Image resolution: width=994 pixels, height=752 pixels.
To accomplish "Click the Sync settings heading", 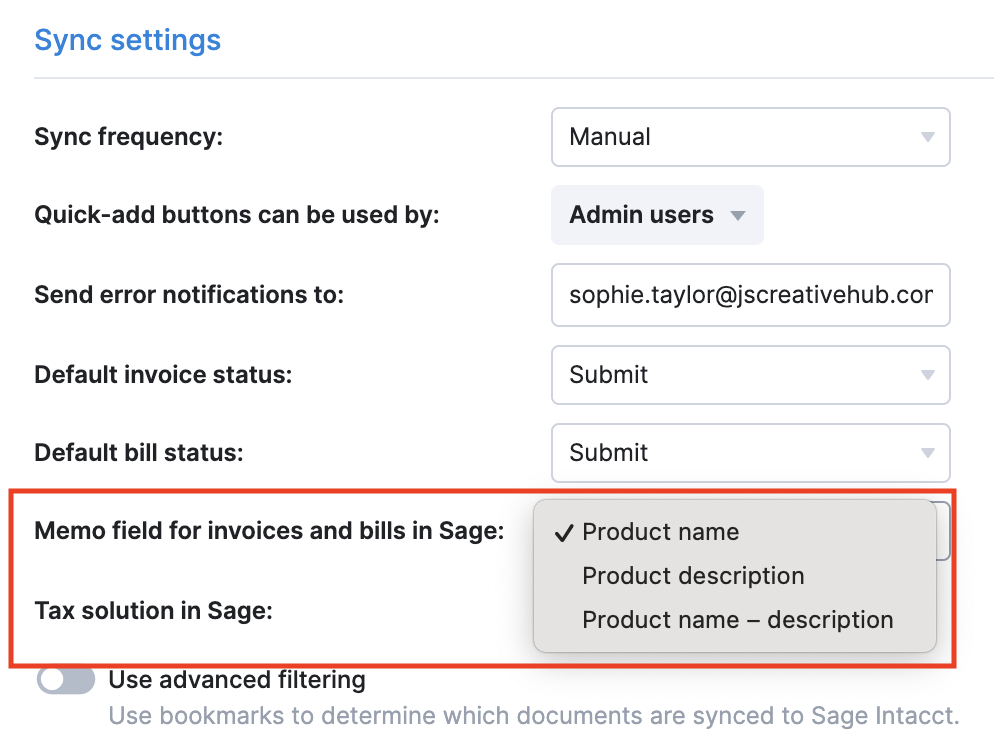I will tap(127, 40).
